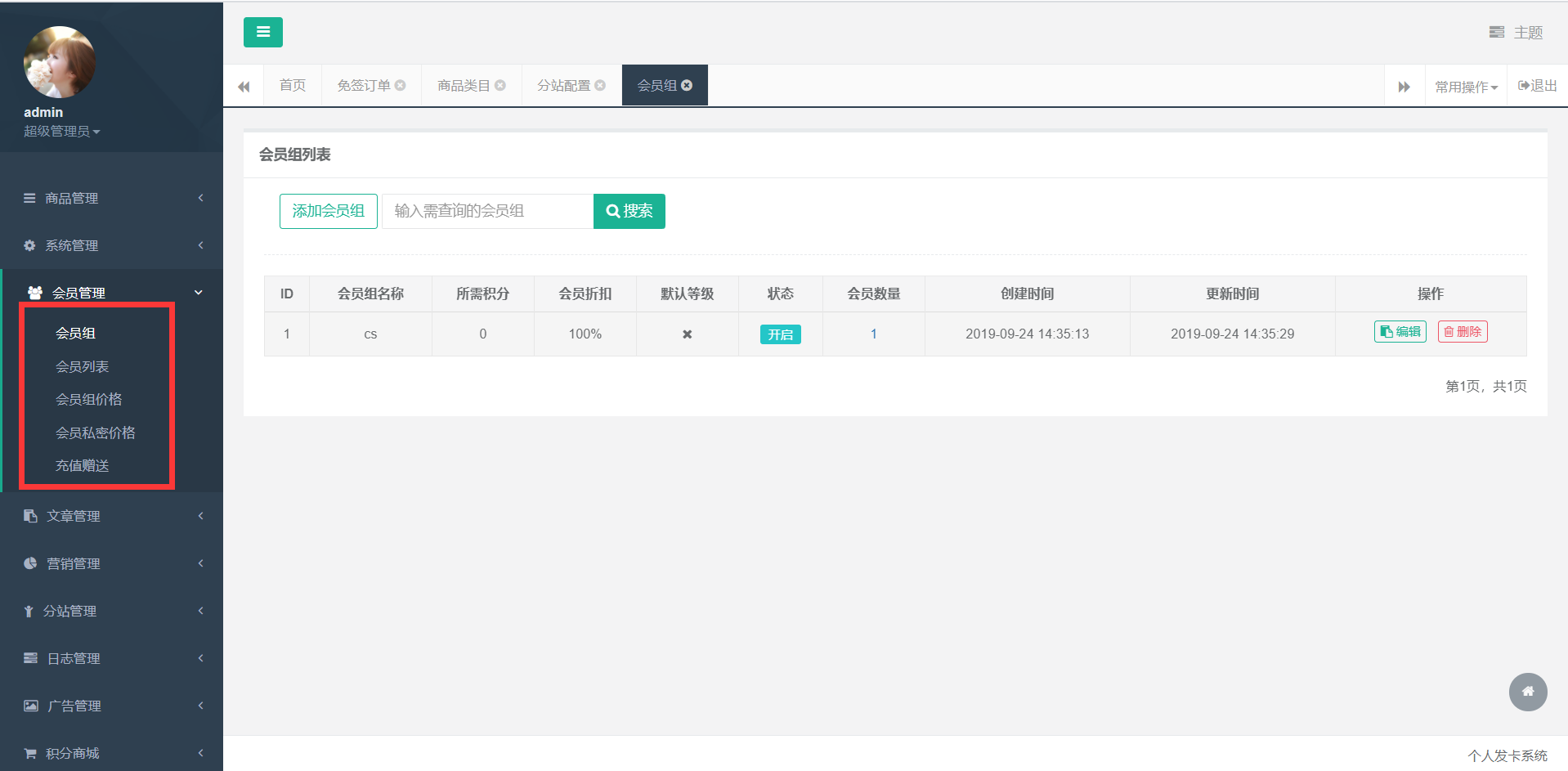Viewport: 1568px width, 771px height.
Task: Click the member count link showing 1
Action: [873, 334]
